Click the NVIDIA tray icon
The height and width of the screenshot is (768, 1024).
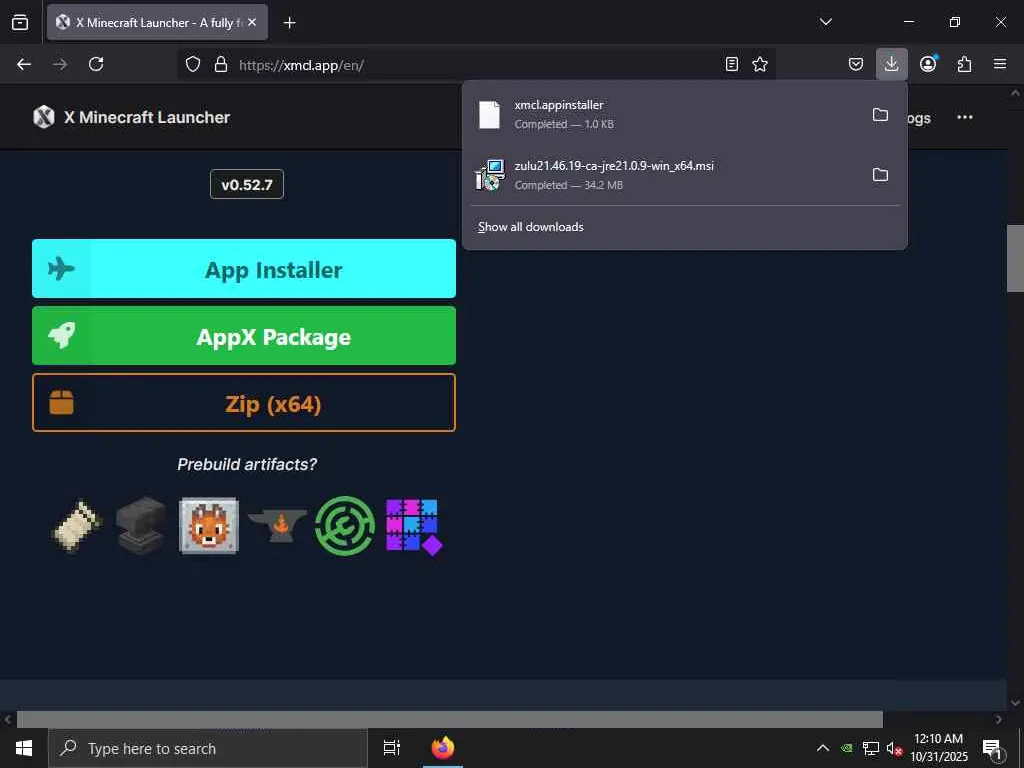coord(846,748)
